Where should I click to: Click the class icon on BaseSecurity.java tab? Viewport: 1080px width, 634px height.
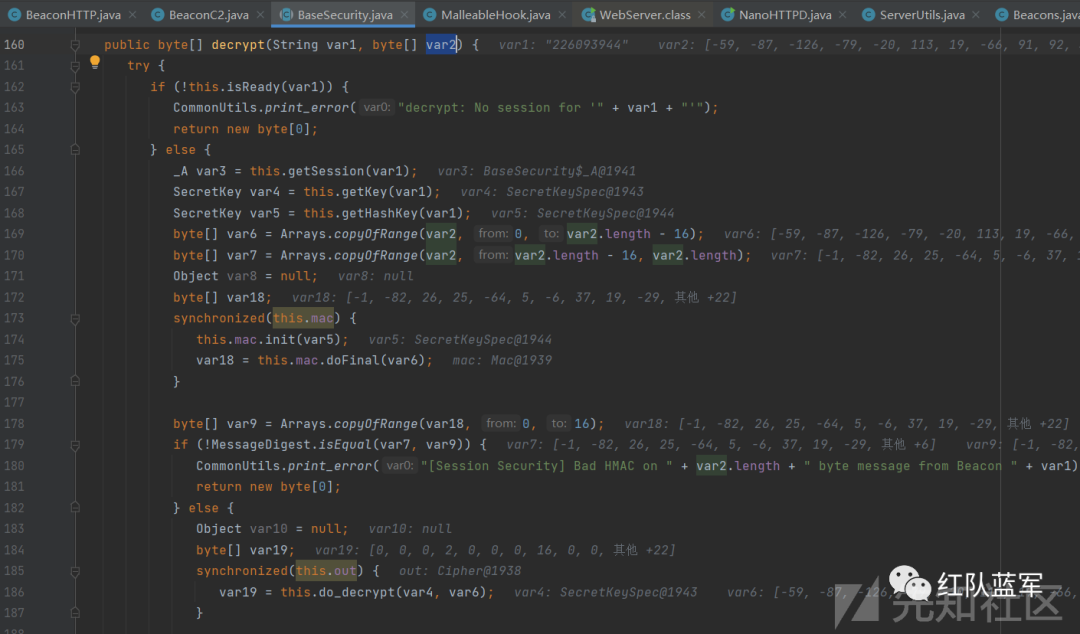286,14
